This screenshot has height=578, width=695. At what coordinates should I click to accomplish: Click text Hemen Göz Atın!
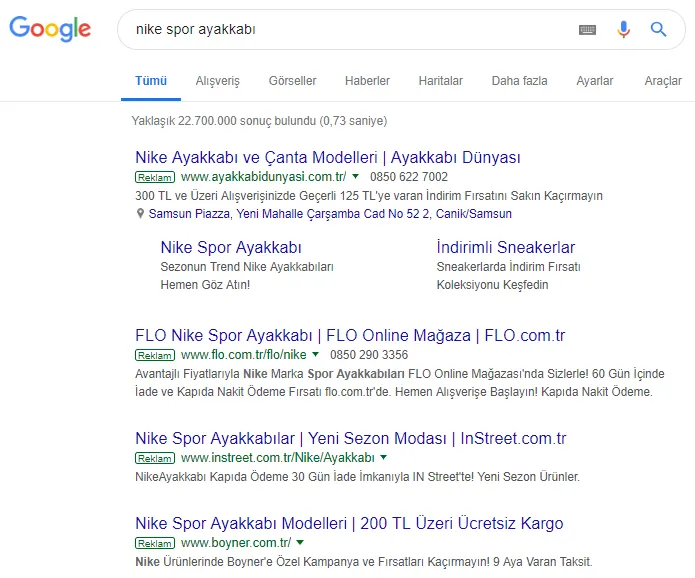[205, 285]
